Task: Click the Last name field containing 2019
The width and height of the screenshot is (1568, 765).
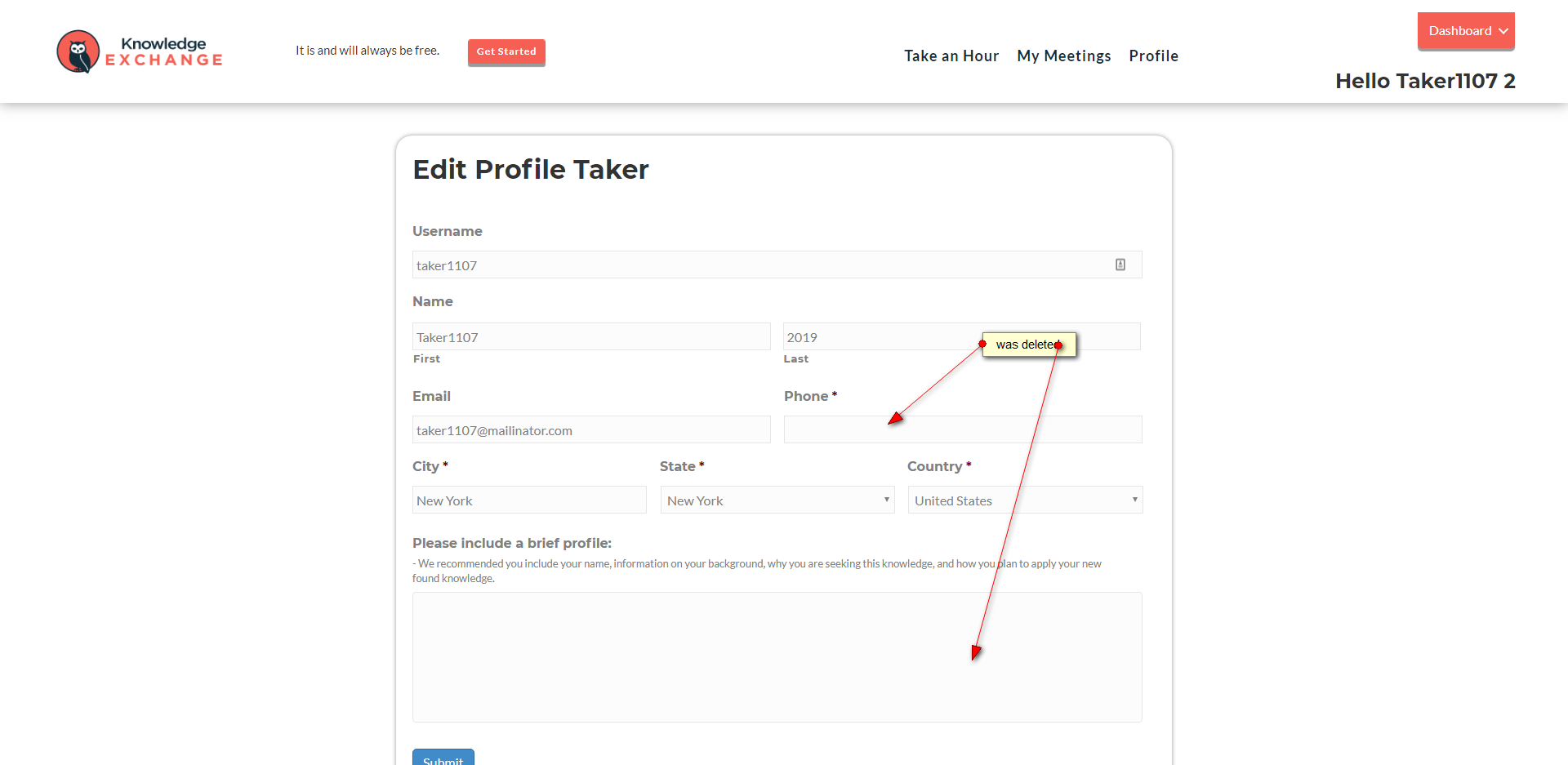Action: (x=882, y=336)
